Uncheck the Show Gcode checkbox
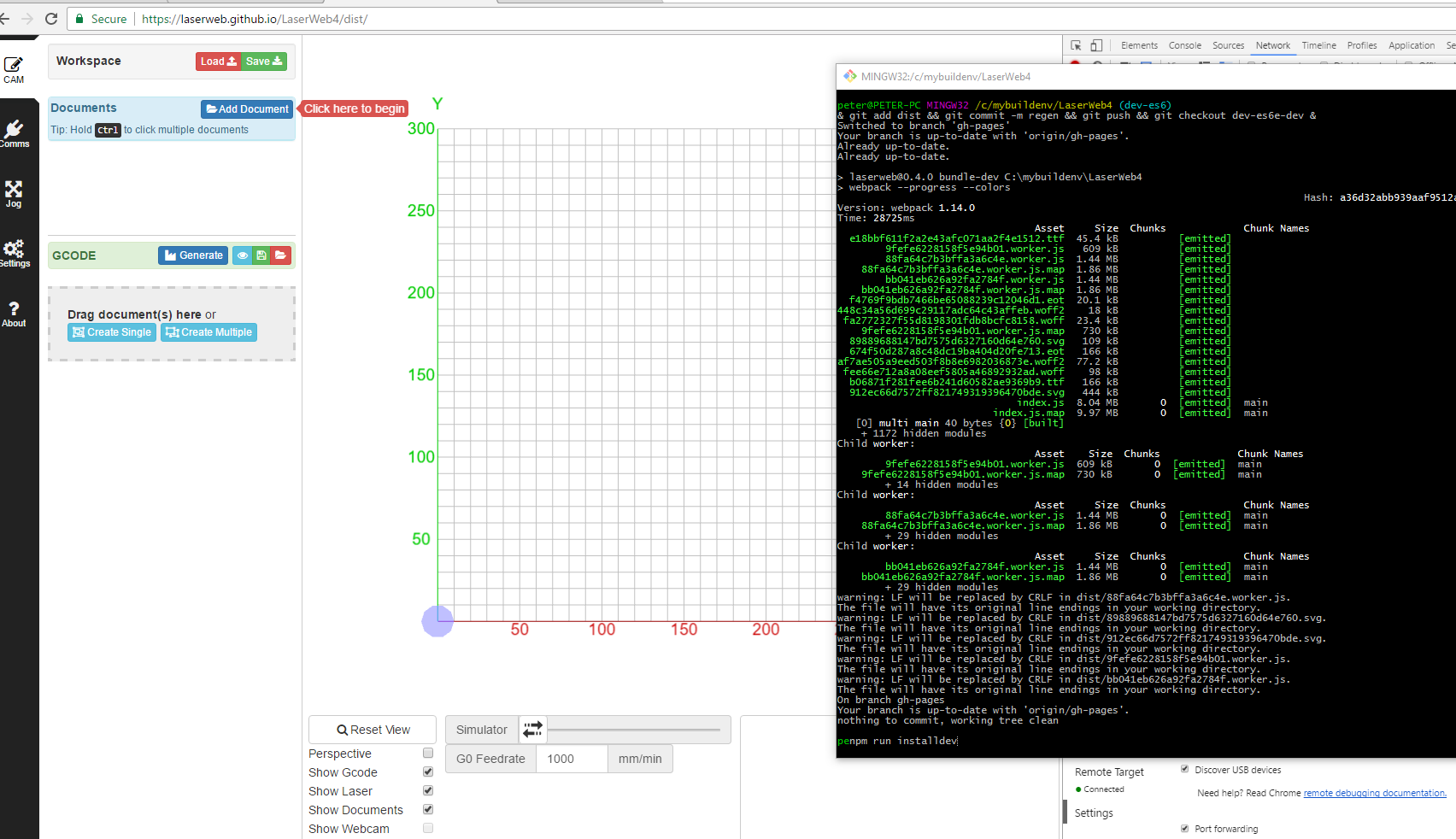 pyautogui.click(x=428, y=772)
